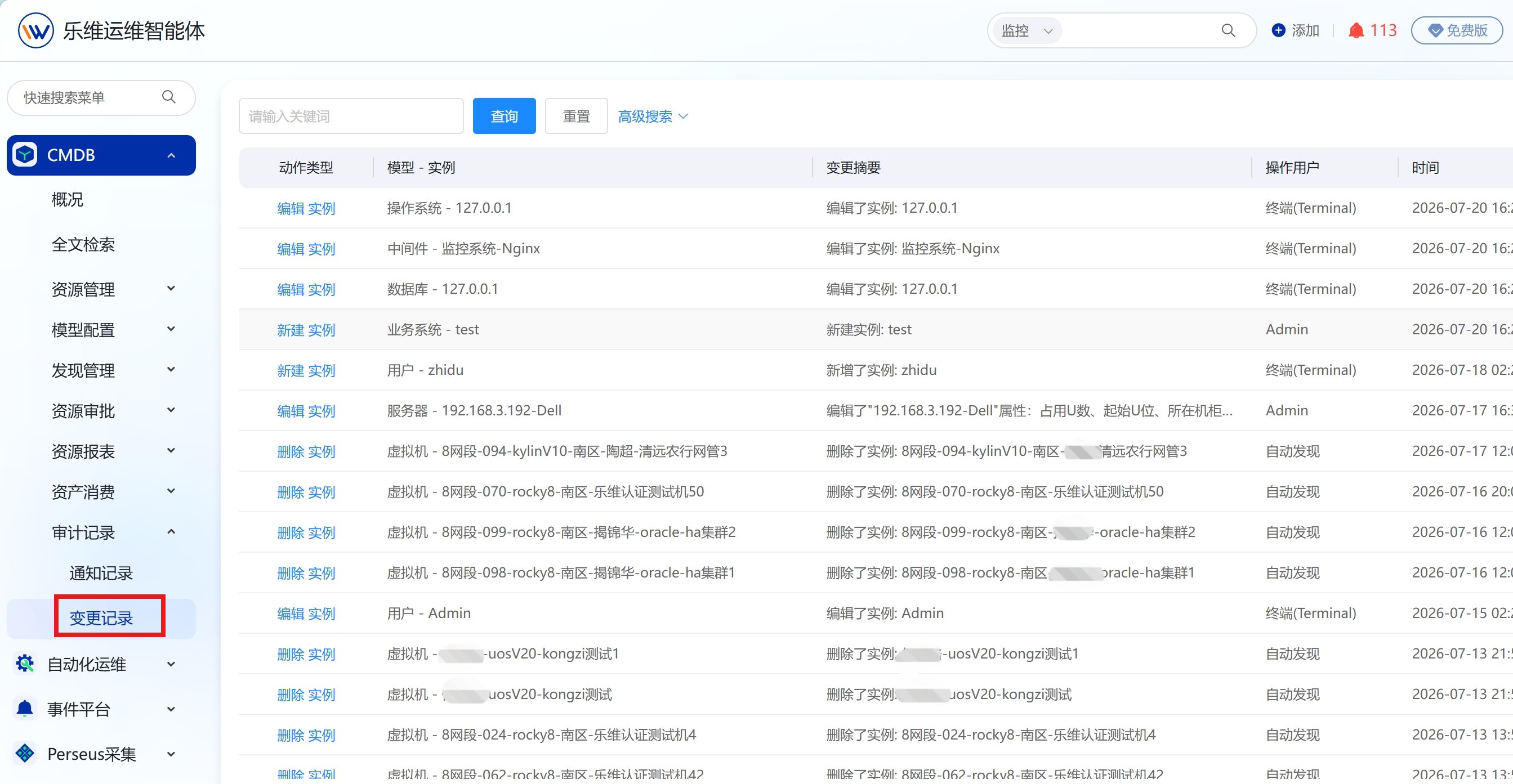The width and height of the screenshot is (1513, 784).
Task: Open 删除 实例 link for uosV20-kongzi测试1 row
Action: point(306,654)
